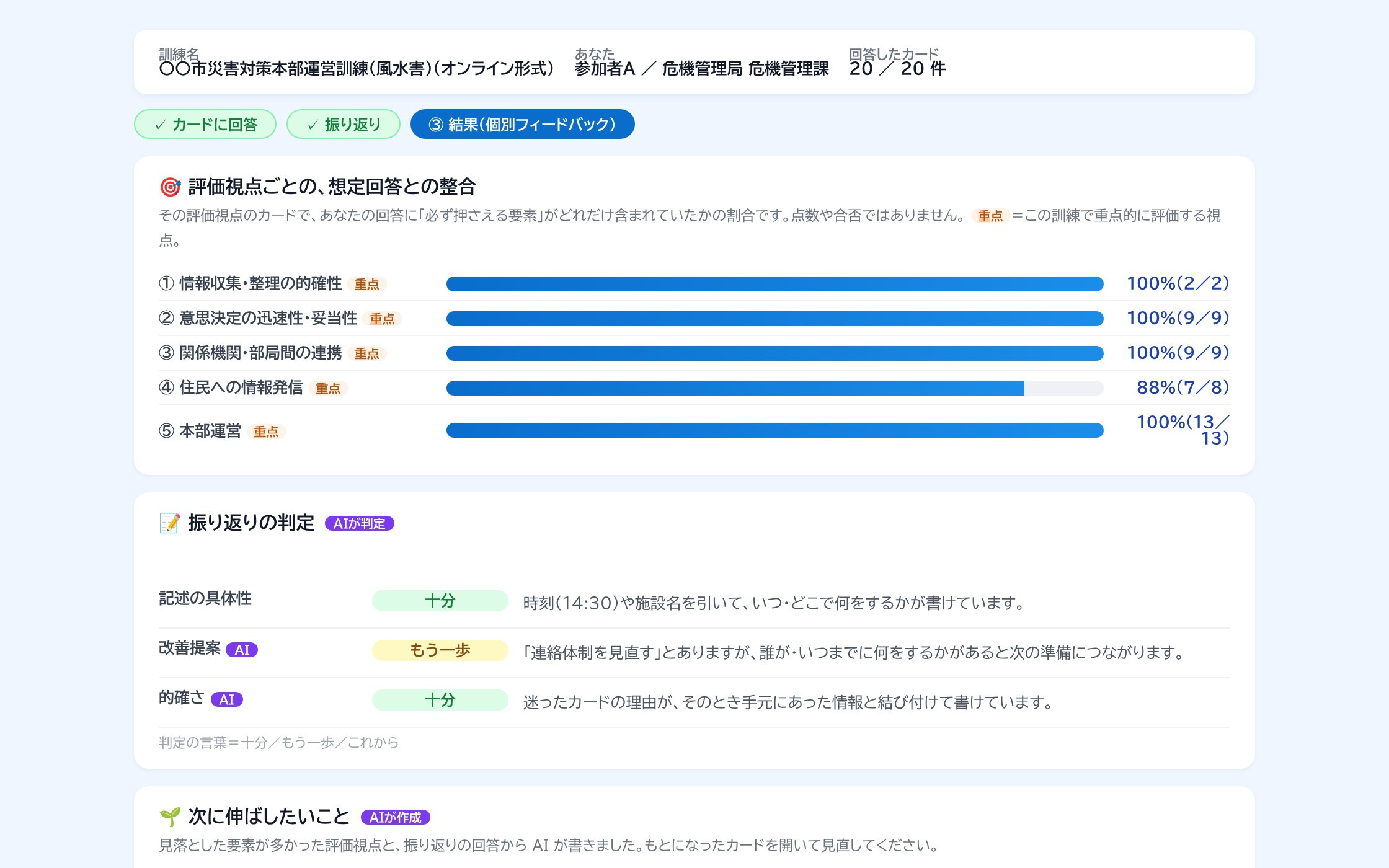The image size is (1389, 868).
Task: Click the 判定の言葉=十分/もう一歩/これから note
Action: (x=279, y=742)
